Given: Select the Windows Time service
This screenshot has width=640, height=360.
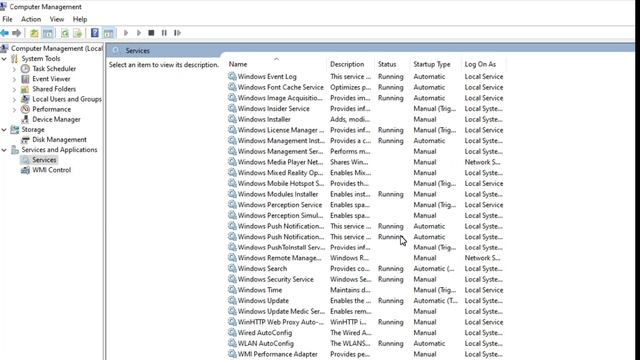Looking at the screenshot, I should [260, 290].
